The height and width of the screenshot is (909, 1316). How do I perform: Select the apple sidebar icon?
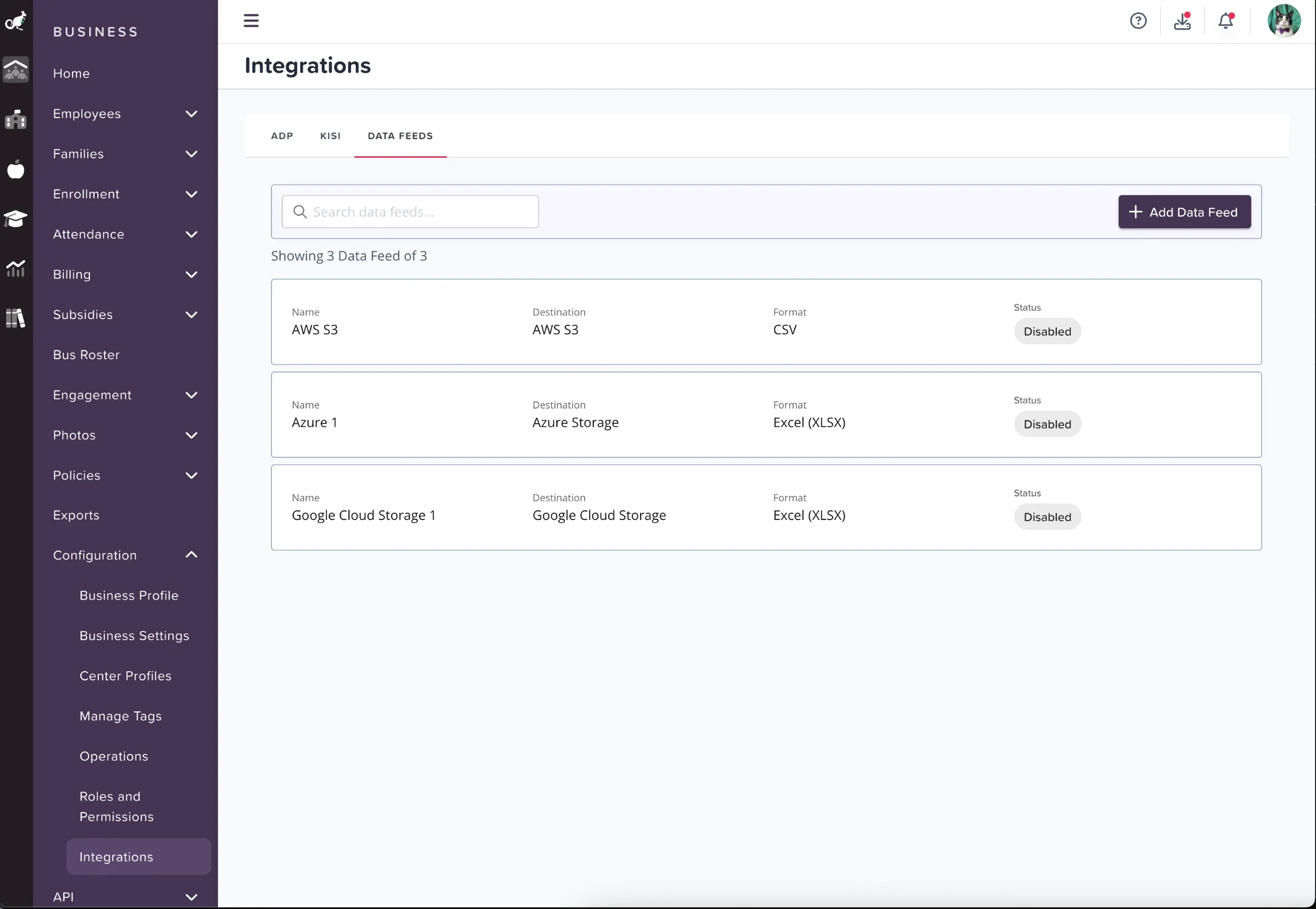[15, 169]
